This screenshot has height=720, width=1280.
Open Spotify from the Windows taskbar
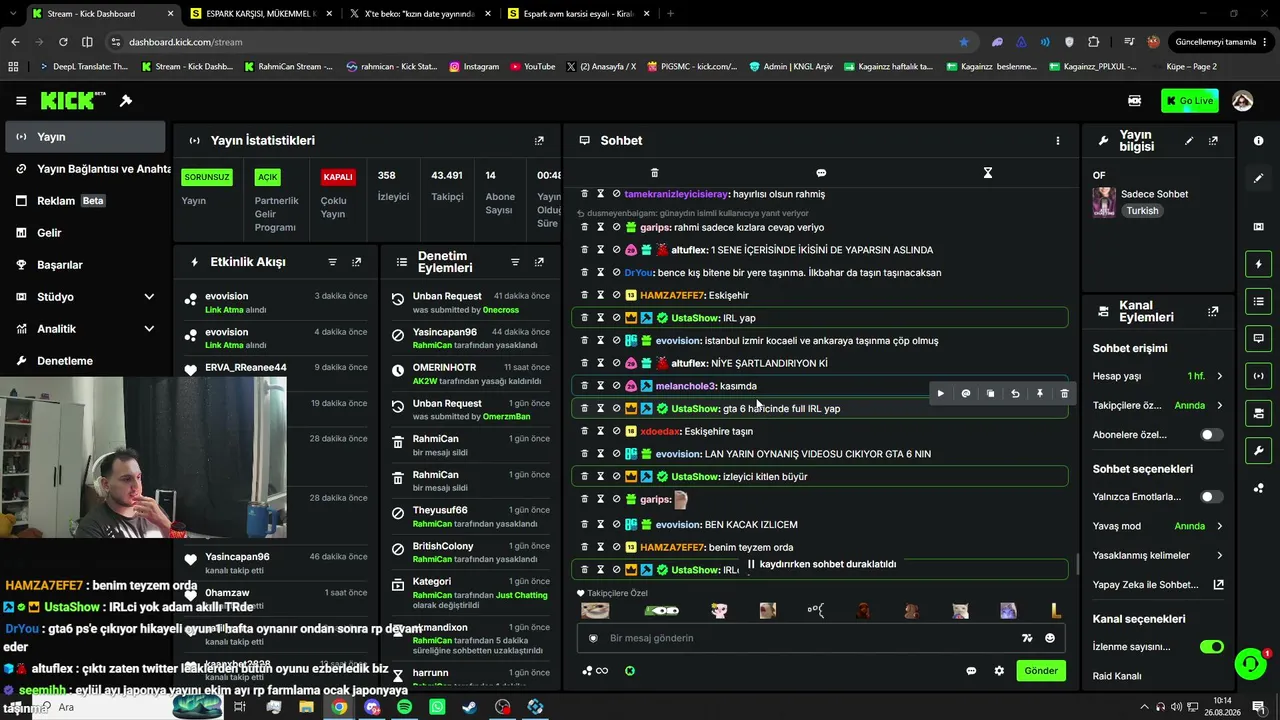(405, 707)
